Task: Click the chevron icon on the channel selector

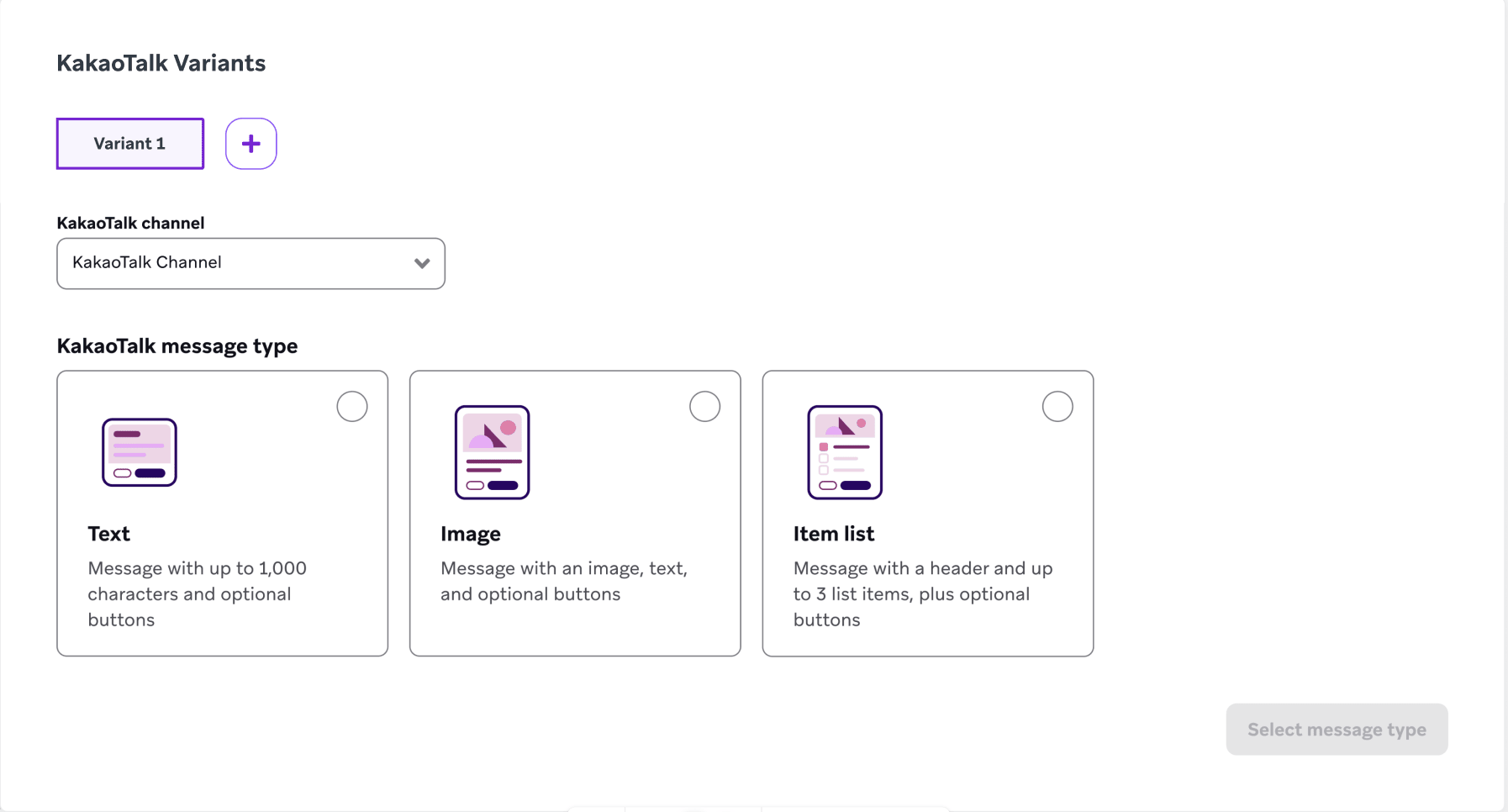Action: coord(422,263)
